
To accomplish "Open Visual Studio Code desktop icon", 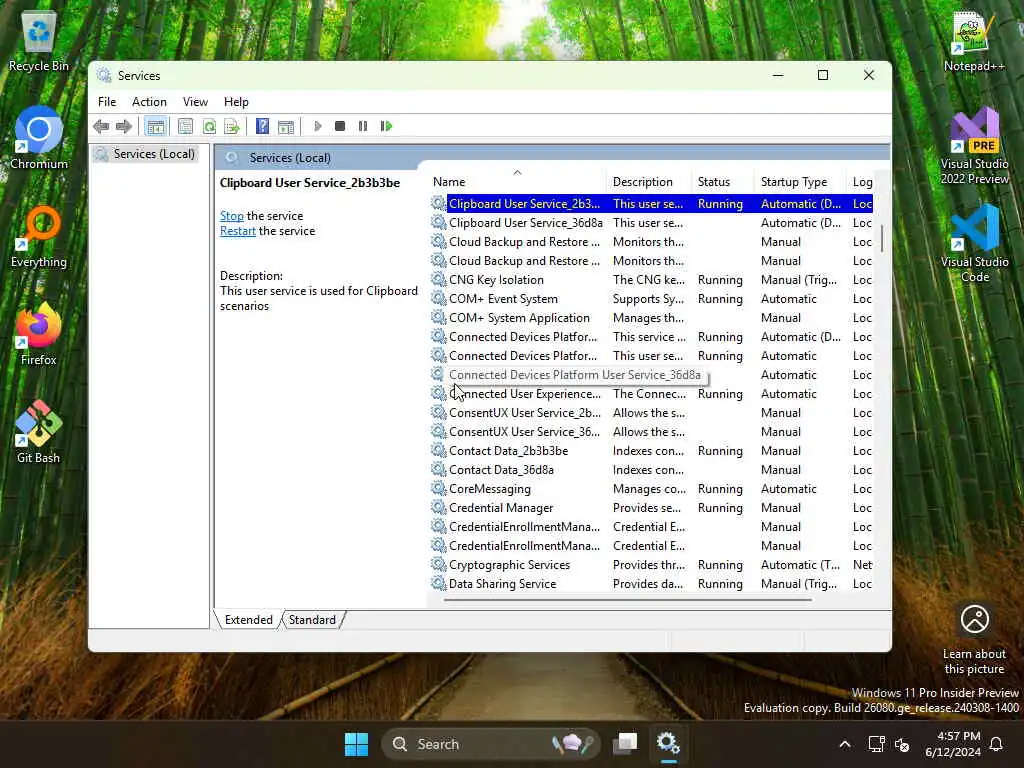I will [x=974, y=244].
